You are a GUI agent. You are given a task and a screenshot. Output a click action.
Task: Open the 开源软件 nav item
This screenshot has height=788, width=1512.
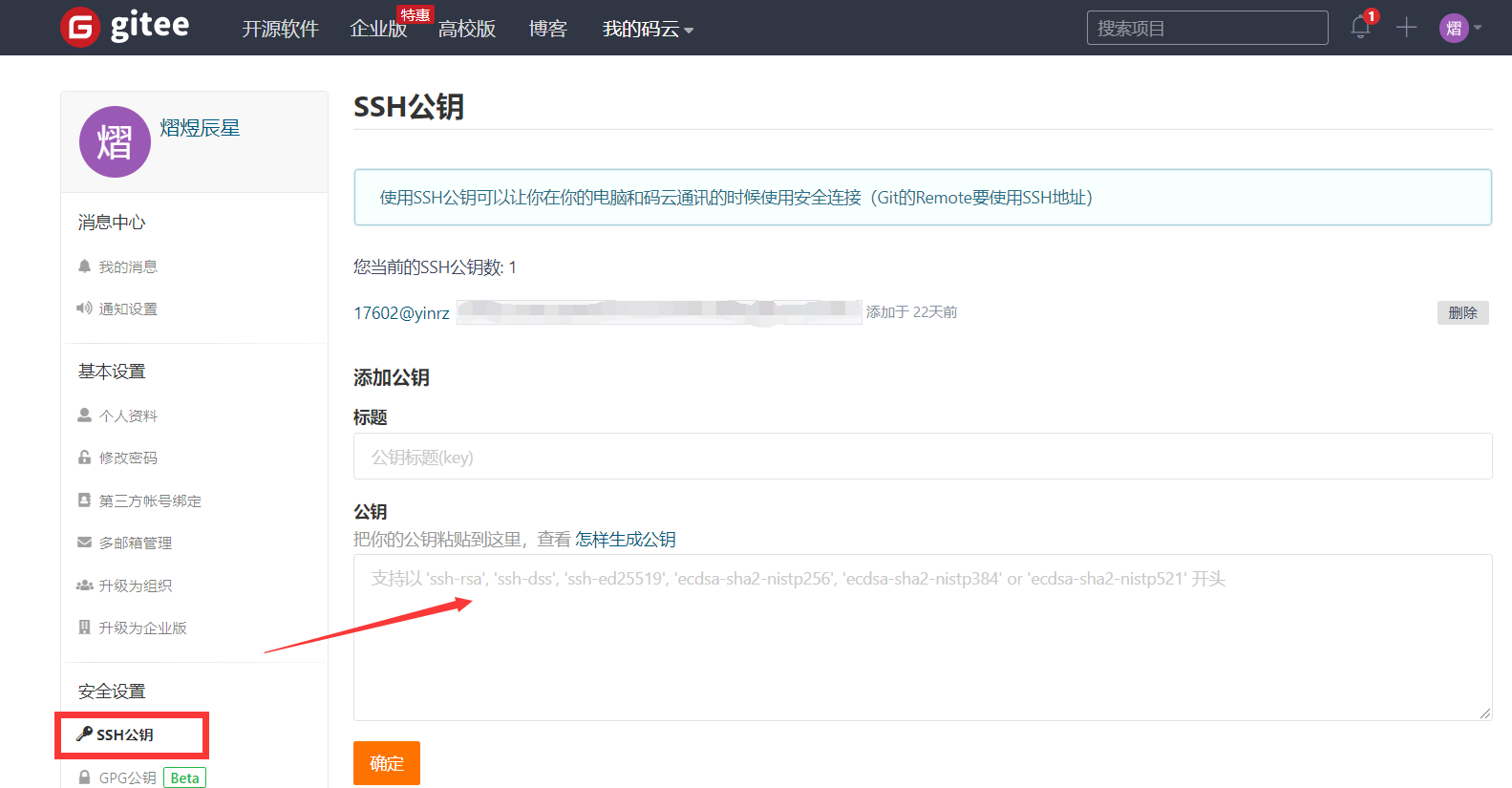280,30
